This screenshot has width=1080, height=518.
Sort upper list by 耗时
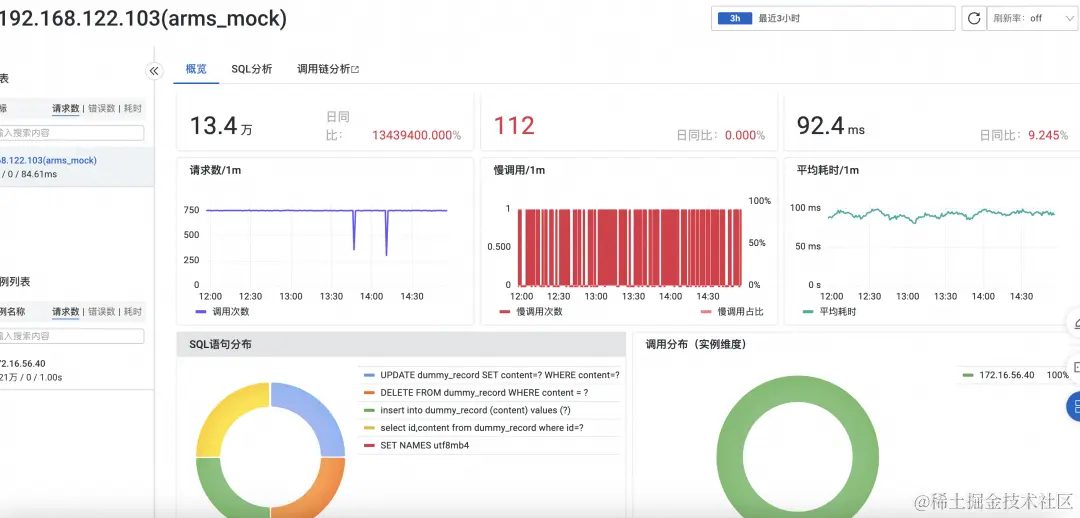click(x=133, y=108)
